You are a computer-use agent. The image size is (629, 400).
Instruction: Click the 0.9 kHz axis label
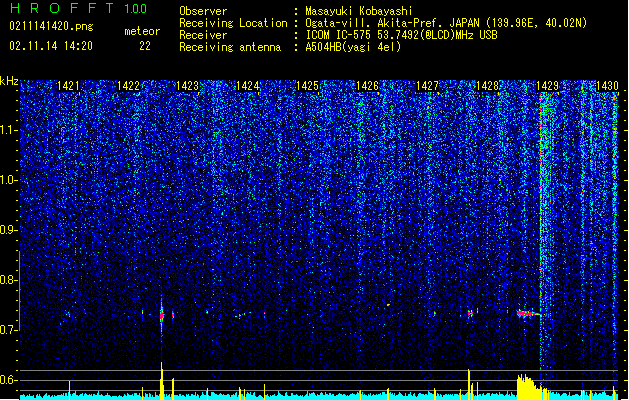[x=8, y=230]
